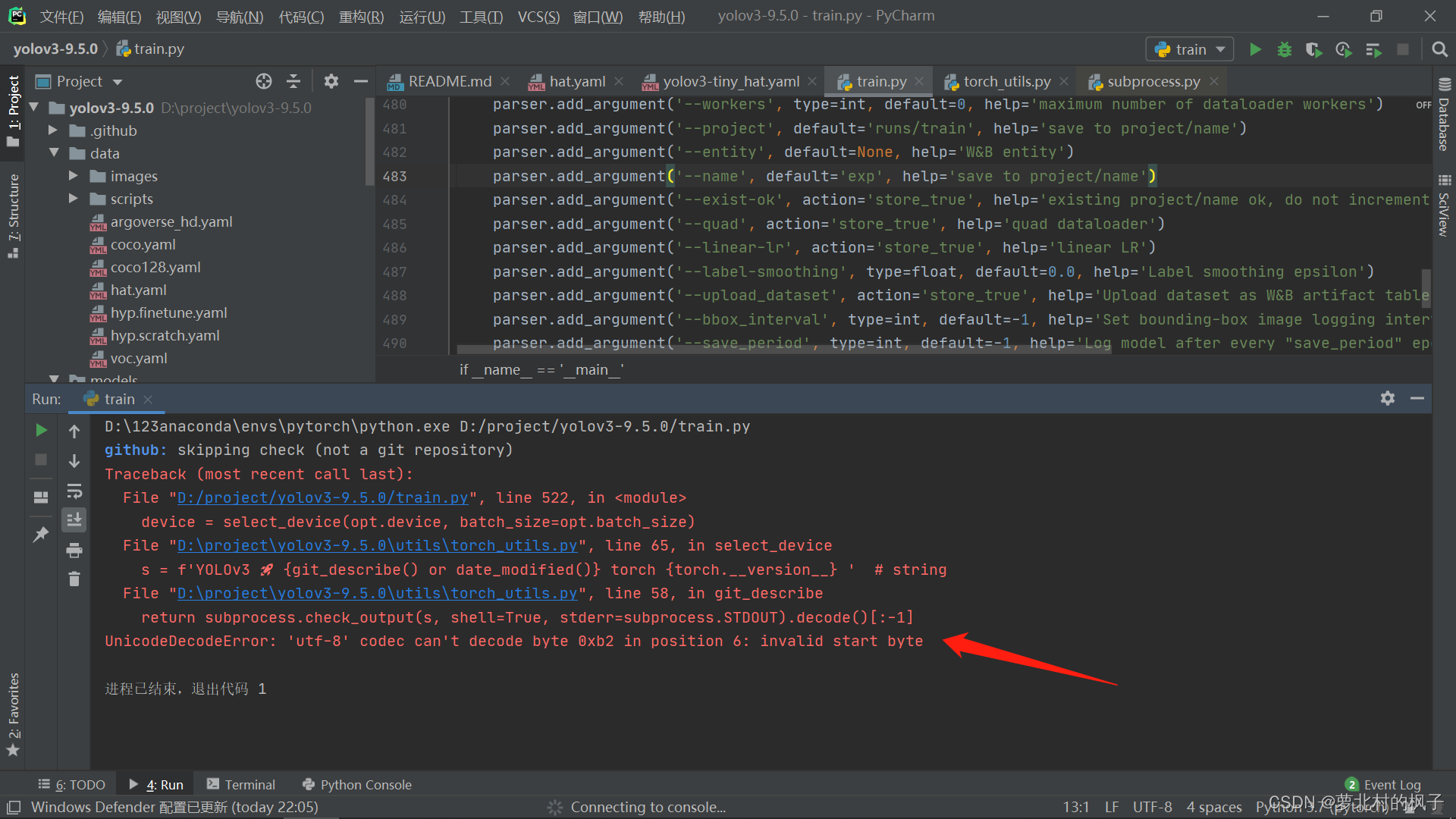Rerun train in the Run panel
The height and width of the screenshot is (819, 1456).
click(42, 430)
